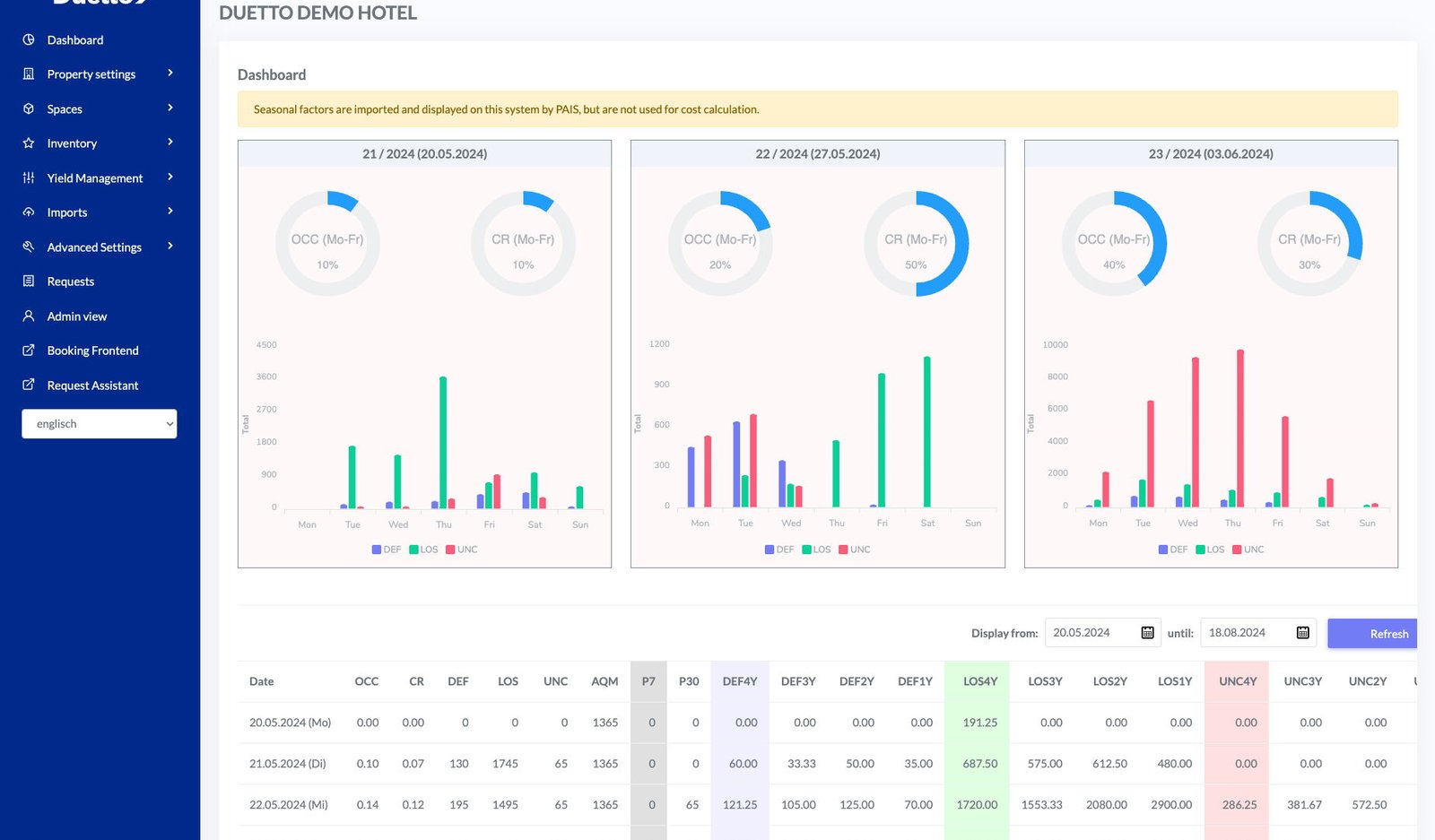The image size is (1435, 840).
Task: Click the Property settings building icon
Action: tap(29, 74)
